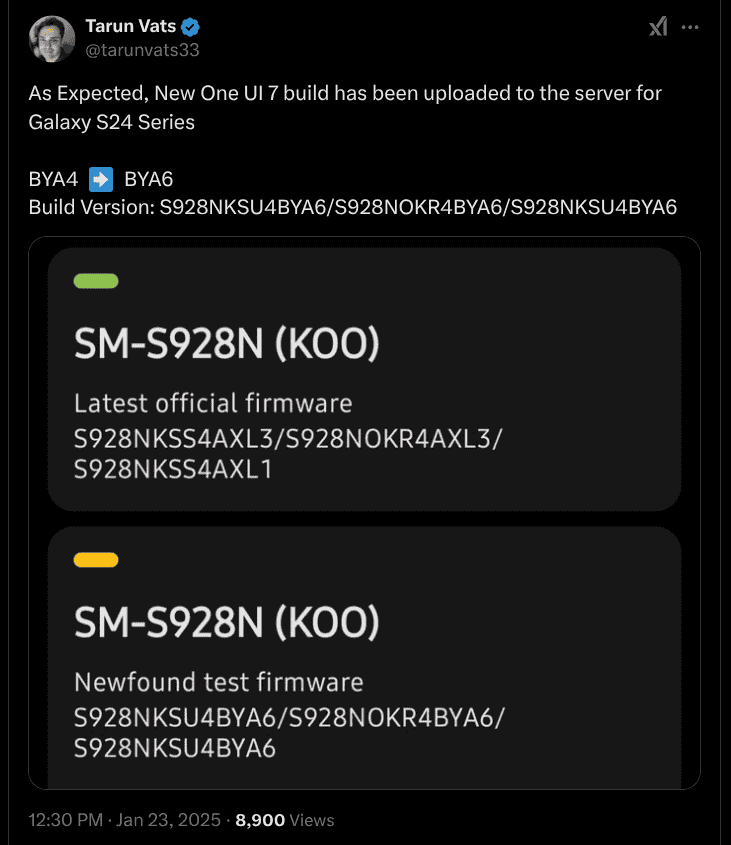Click the blue right-arrow emoji

point(101,179)
